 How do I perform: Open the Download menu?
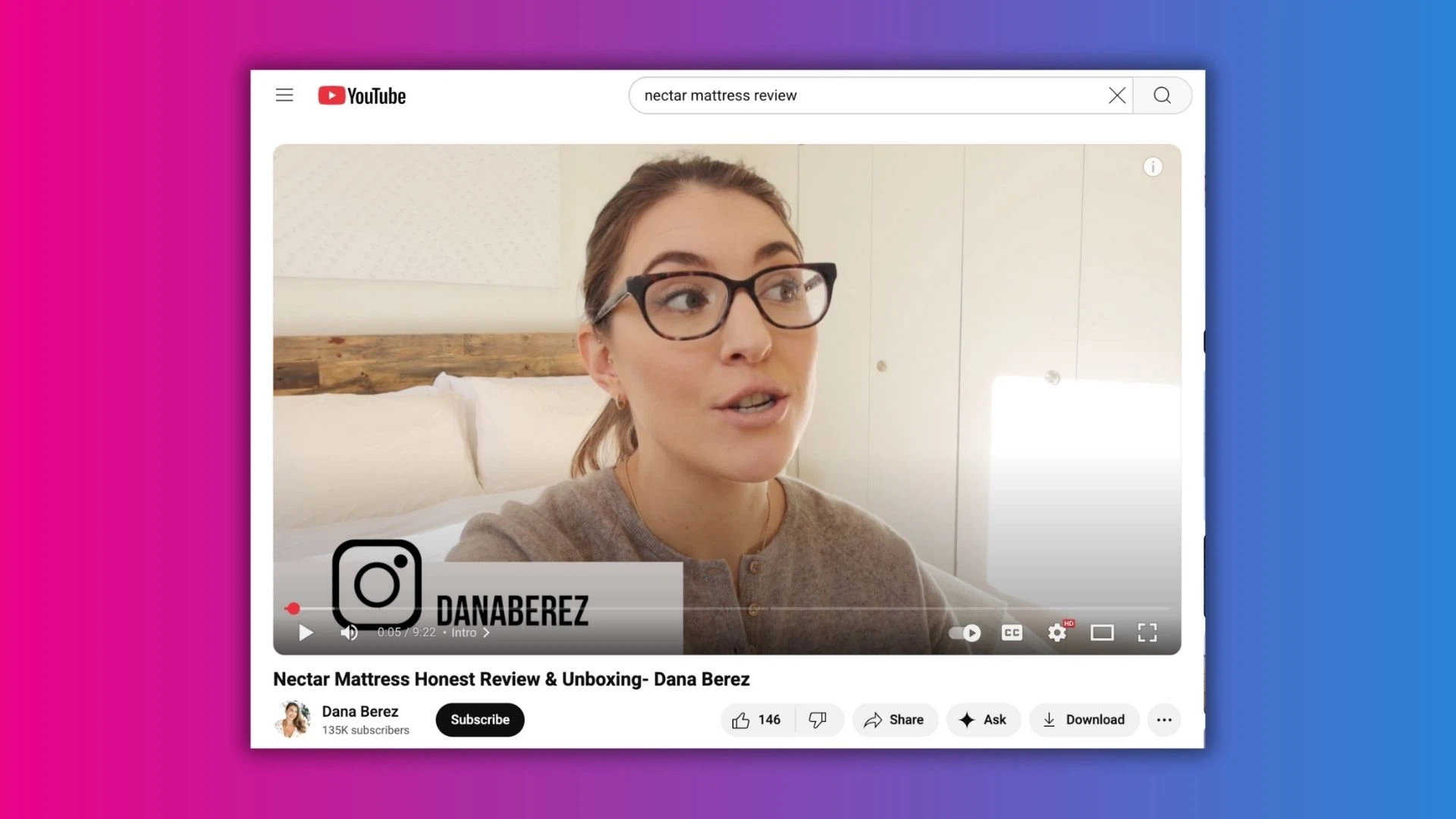click(x=1084, y=720)
